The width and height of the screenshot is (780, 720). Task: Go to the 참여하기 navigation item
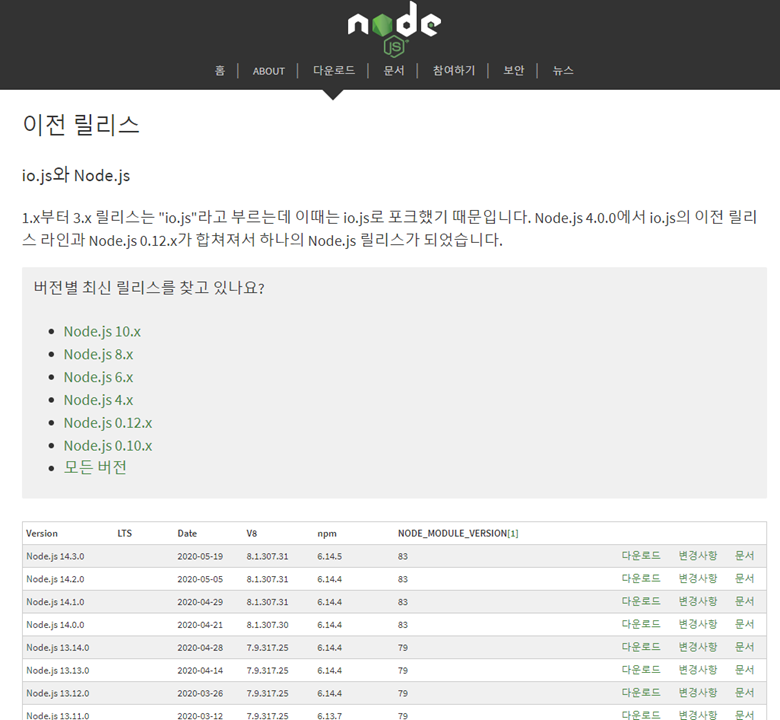tap(454, 71)
